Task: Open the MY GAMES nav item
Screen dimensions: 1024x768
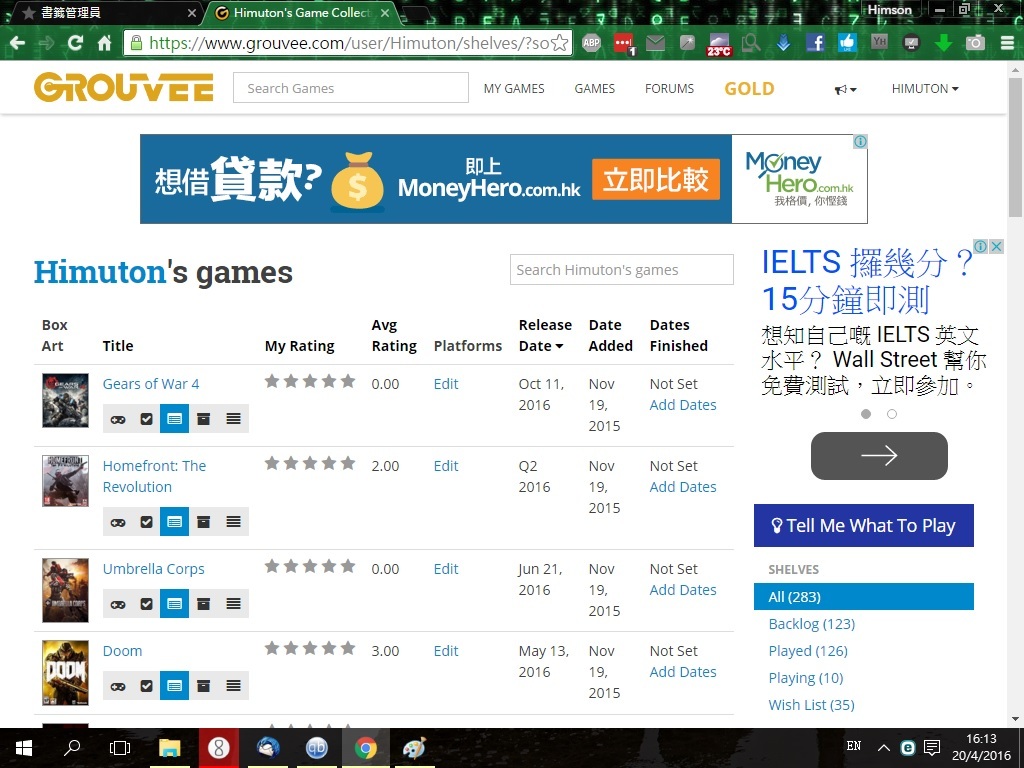Action: pos(514,88)
